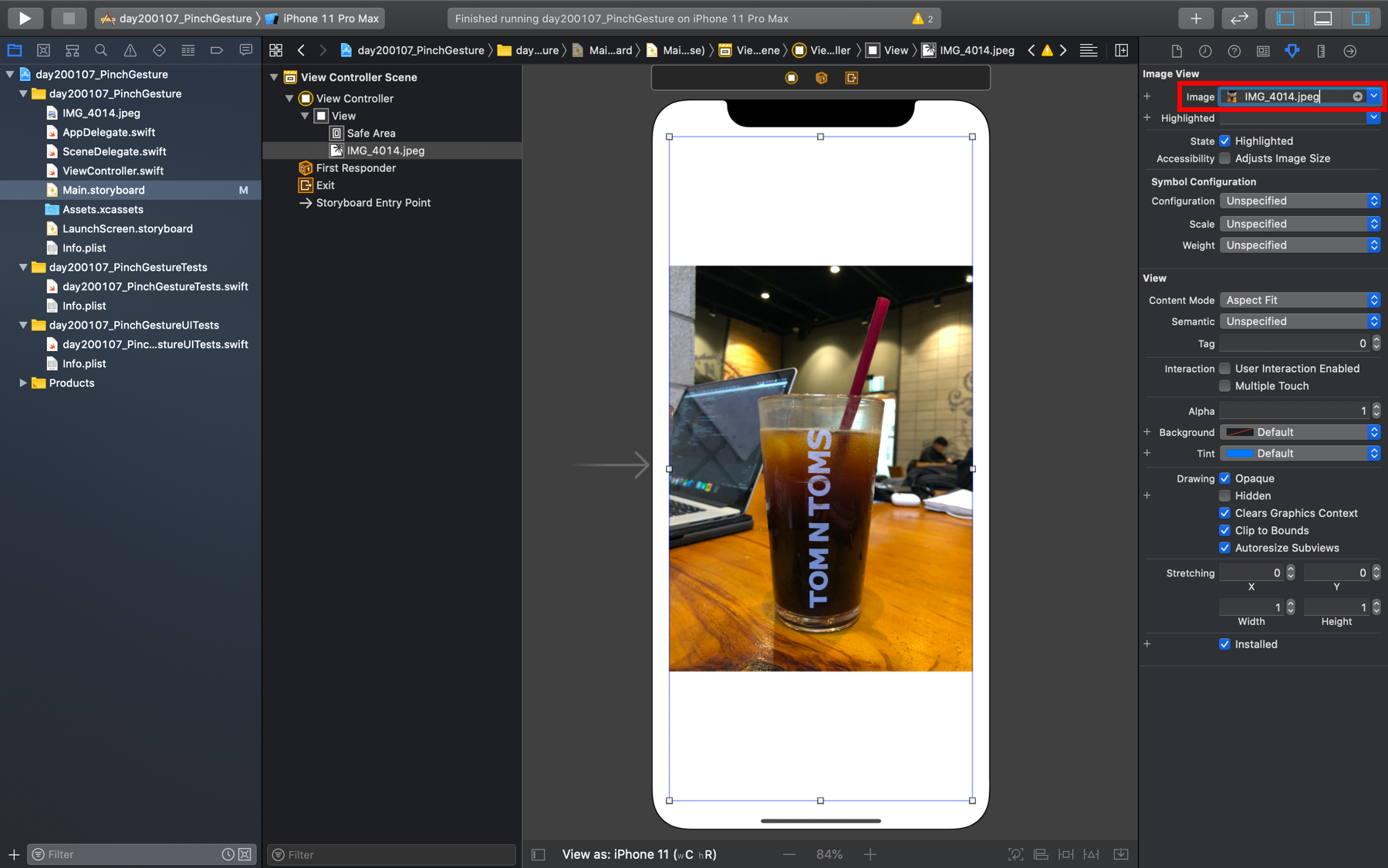Viewport: 1388px width, 868px height.
Task: Show the Identity inspector
Action: point(1263,51)
